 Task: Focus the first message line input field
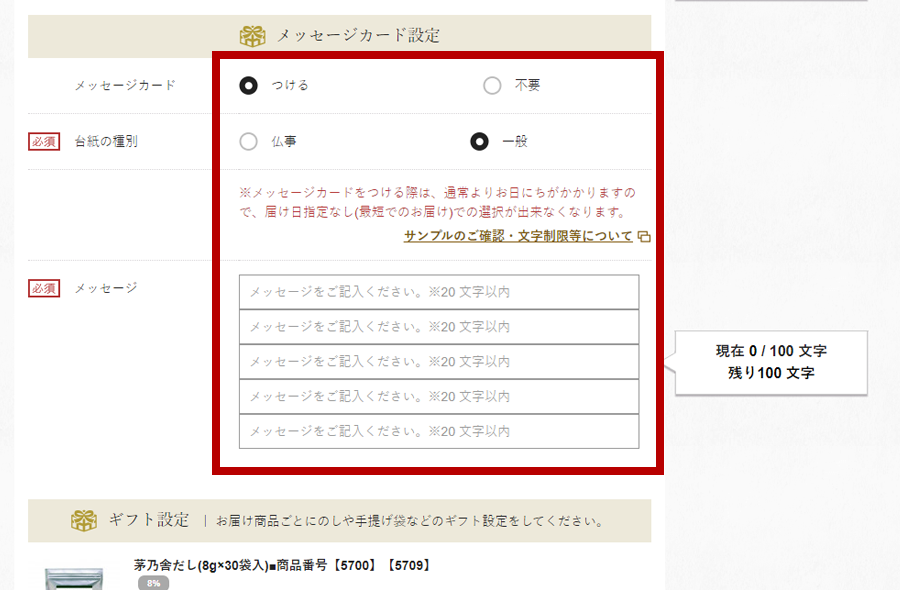439,292
